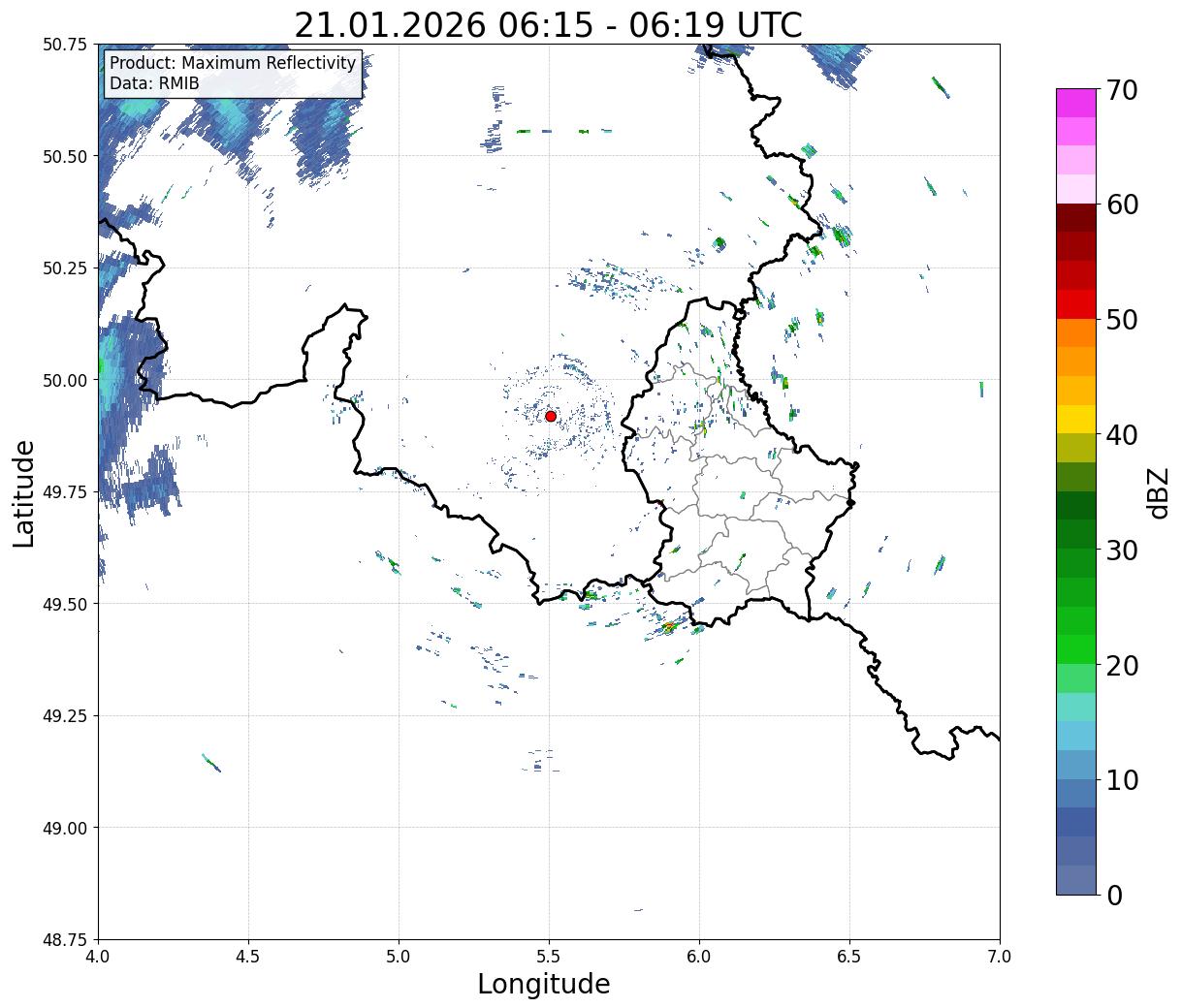Click the colorbar tick label 40

1122,434
